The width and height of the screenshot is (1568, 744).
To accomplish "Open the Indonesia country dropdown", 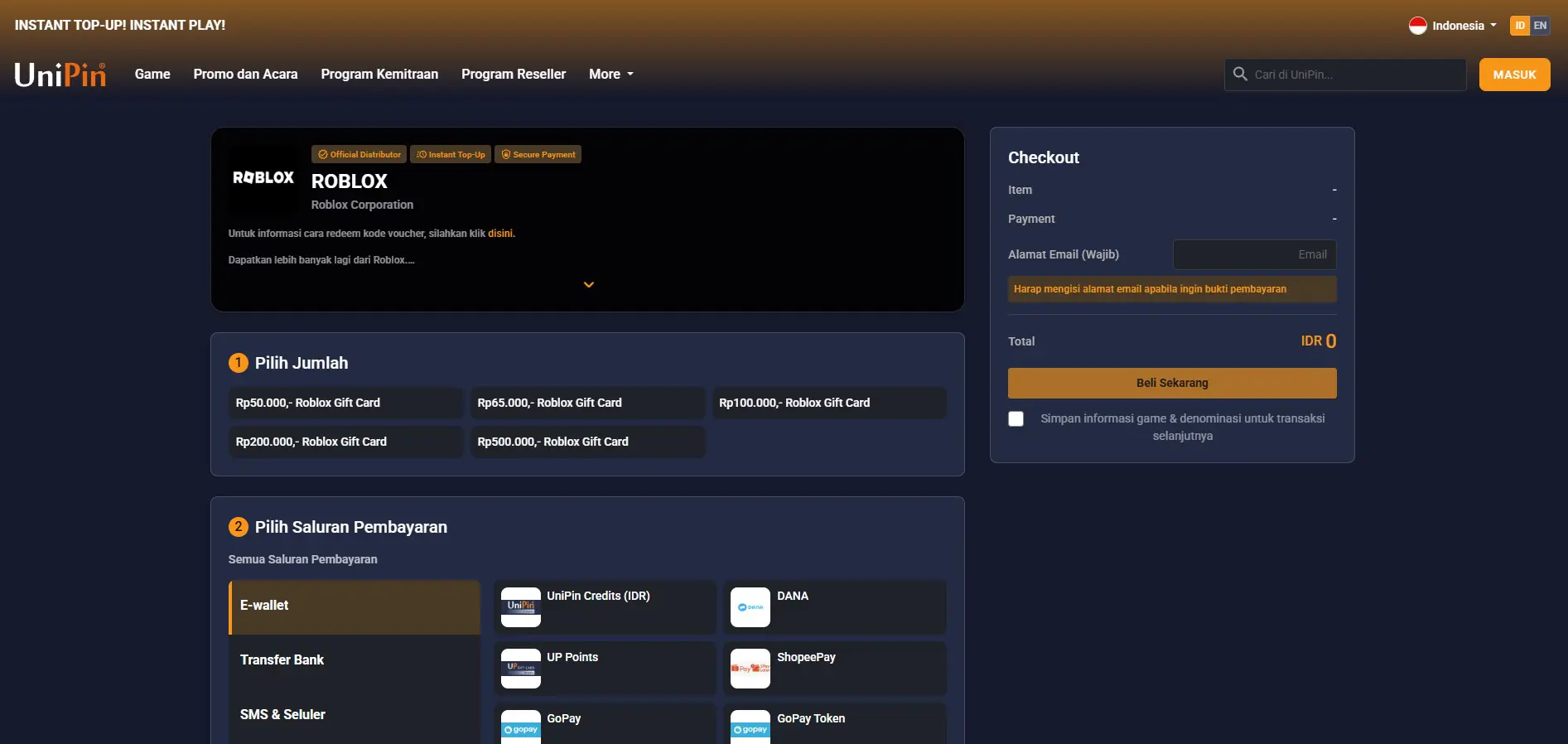I will (1453, 26).
